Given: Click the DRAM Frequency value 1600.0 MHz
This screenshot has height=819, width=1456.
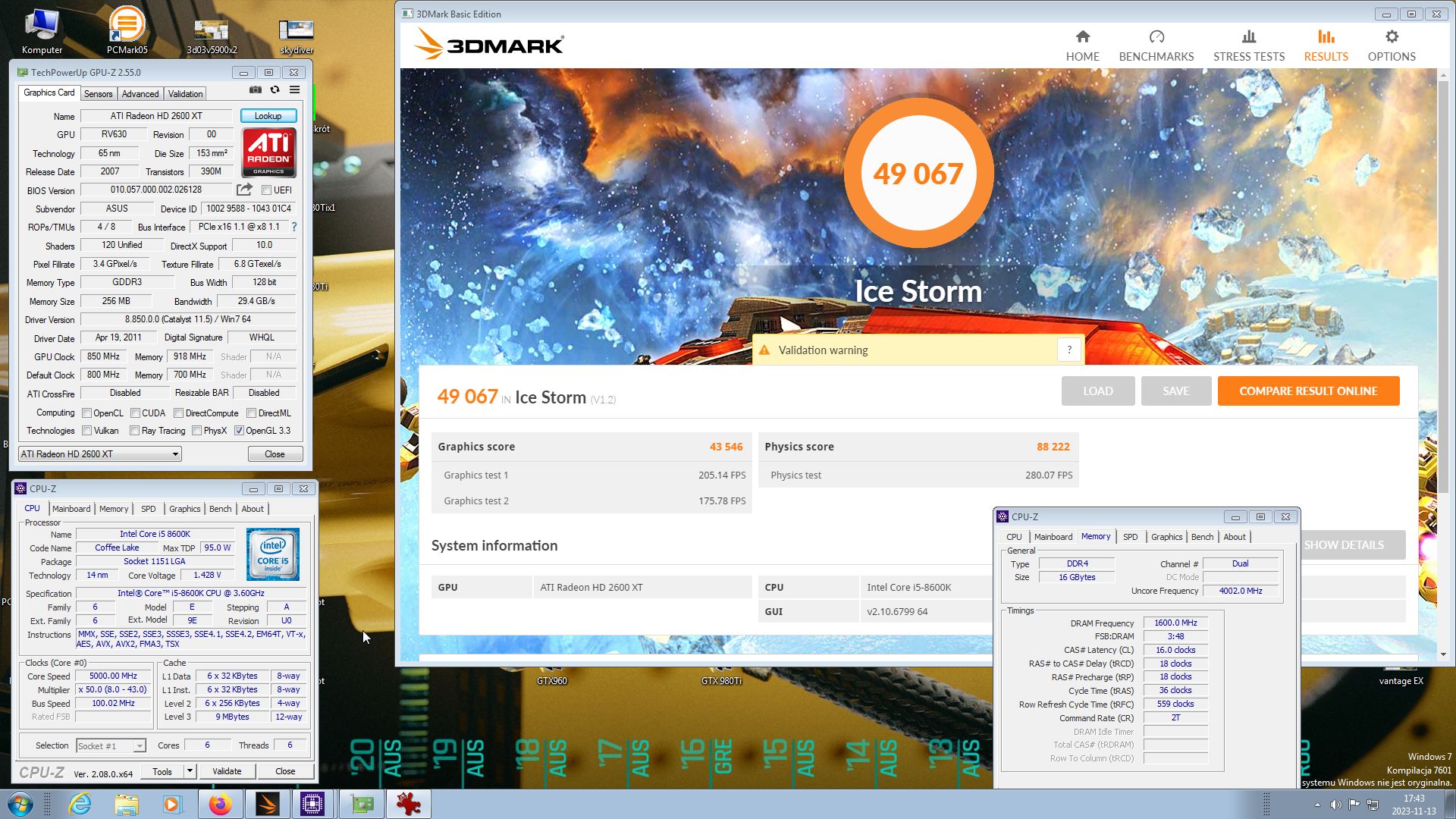Looking at the screenshot, I should pyautogui.click(x=1175, y=623).
